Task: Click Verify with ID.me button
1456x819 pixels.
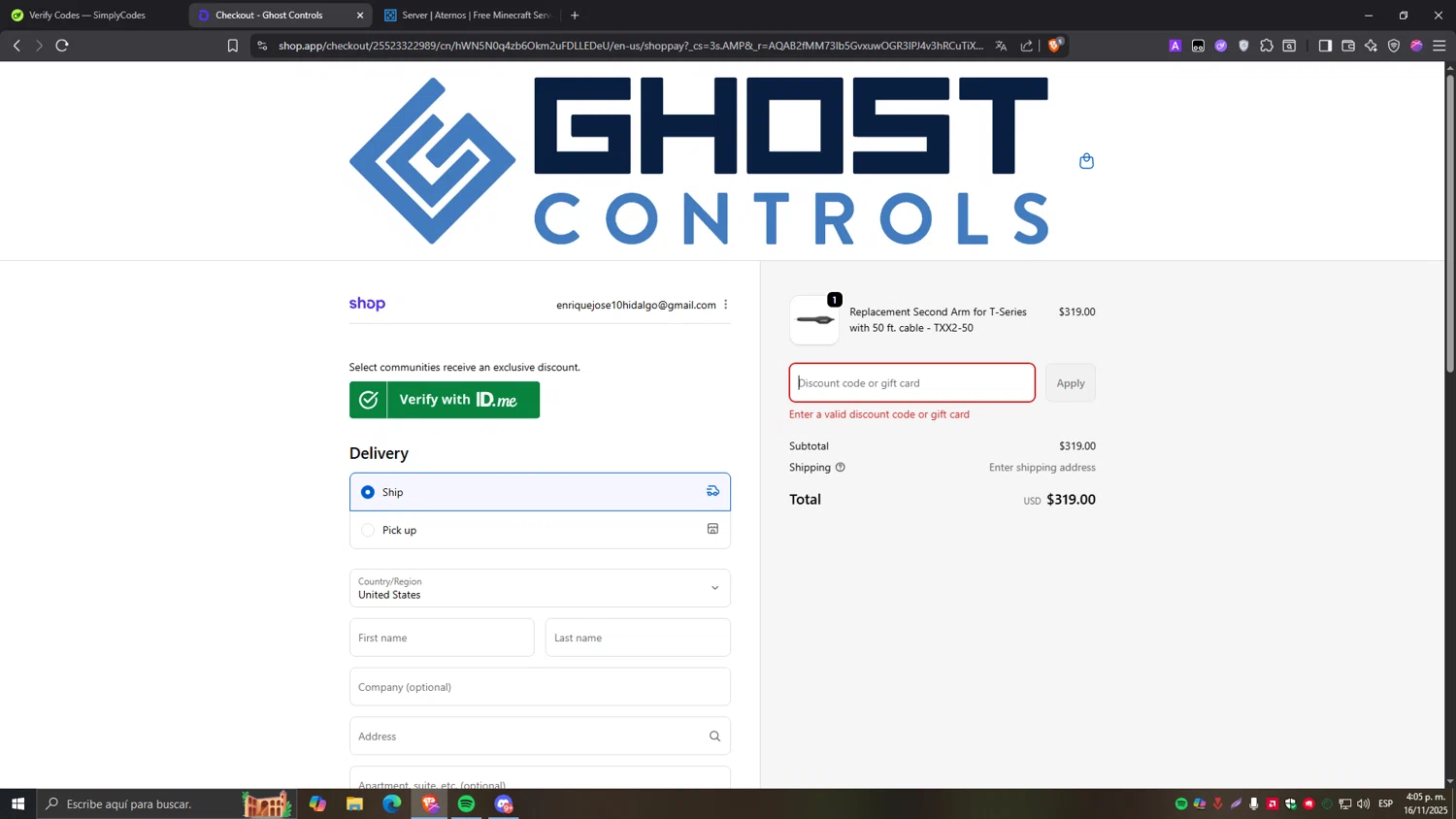Action: click(x=445, y=400)
